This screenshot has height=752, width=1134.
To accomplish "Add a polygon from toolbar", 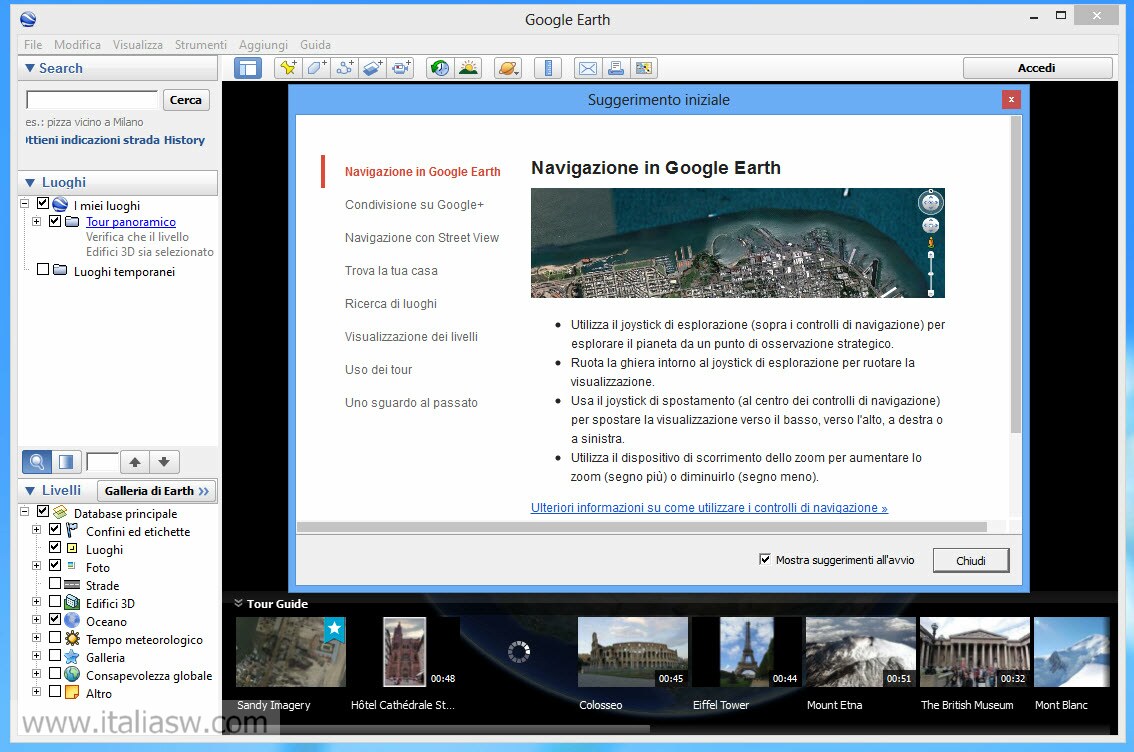I will [317, 68].
